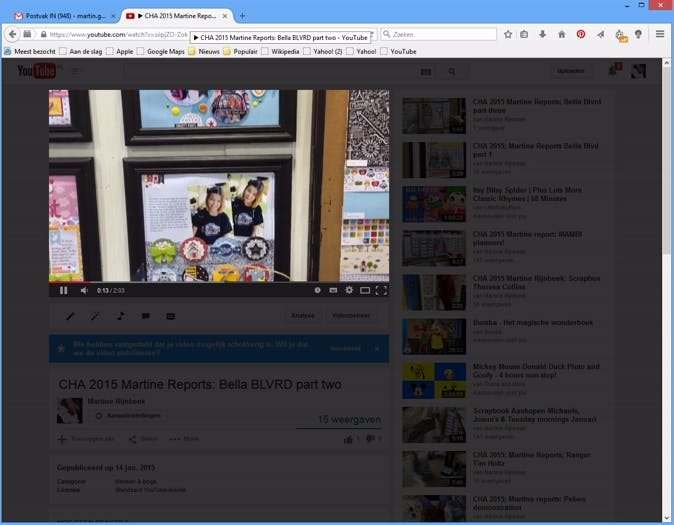
Task: Dislike the video with thumbs down
Action: [x=370, y=439]
